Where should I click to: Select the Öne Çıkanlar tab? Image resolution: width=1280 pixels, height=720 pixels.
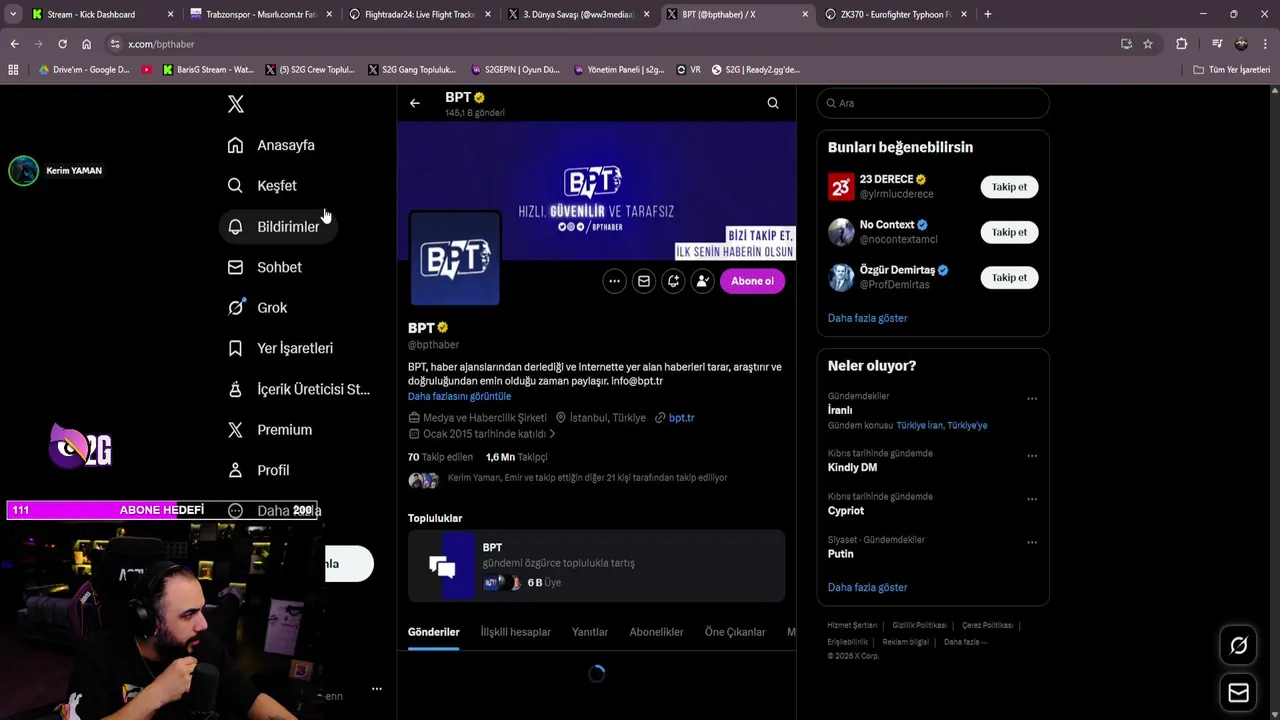tap(735, 632)
